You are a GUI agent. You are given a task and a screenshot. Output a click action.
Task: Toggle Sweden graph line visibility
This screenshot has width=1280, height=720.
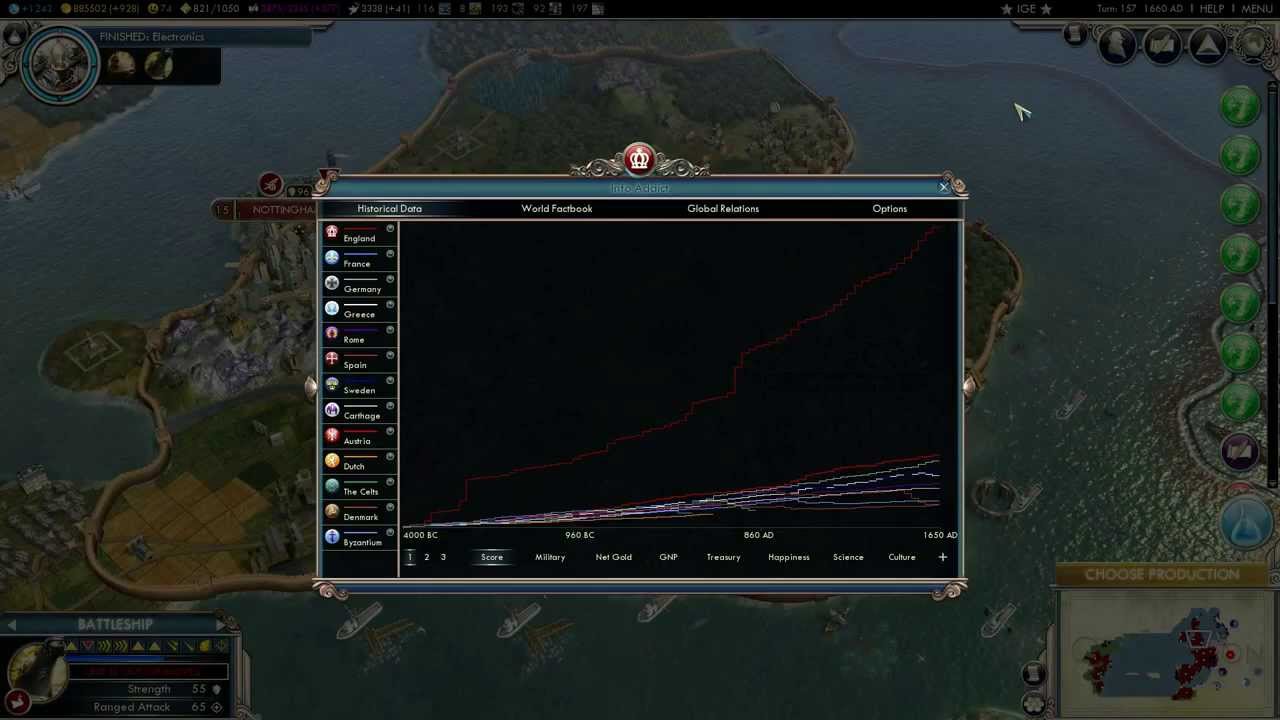(x=390, y=381)
